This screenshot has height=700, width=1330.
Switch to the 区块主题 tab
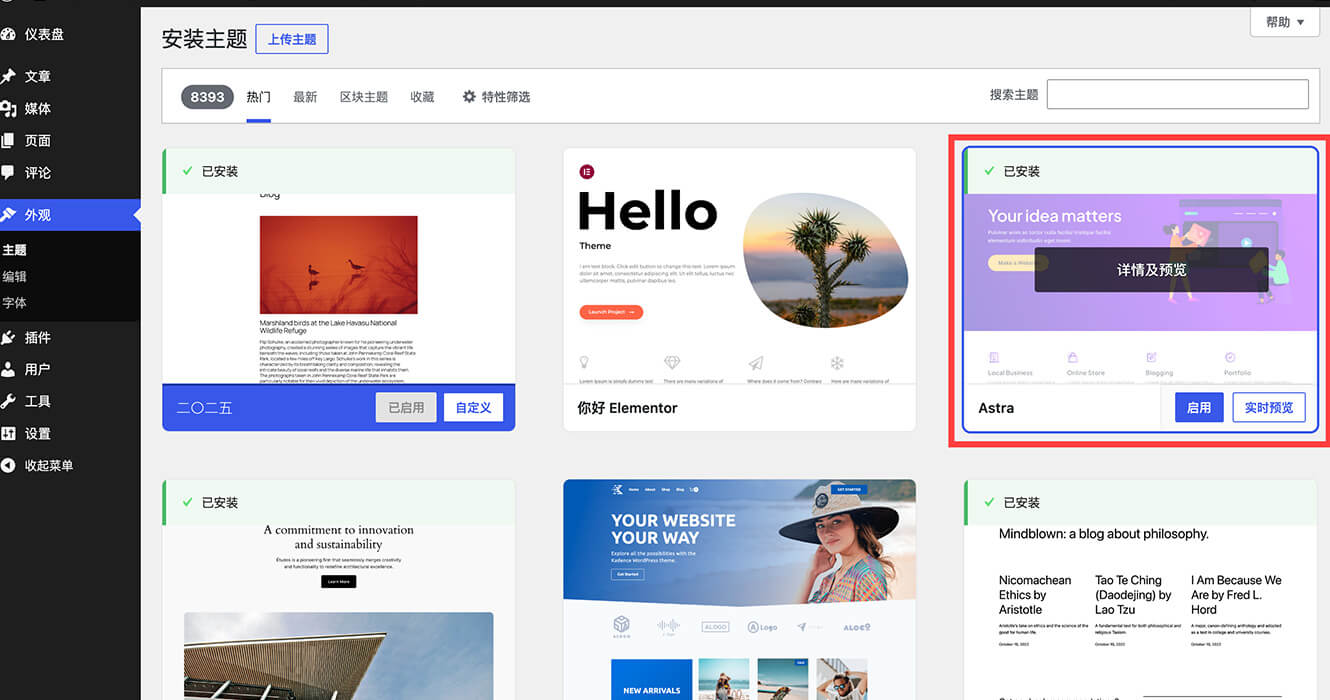point(364,97)
